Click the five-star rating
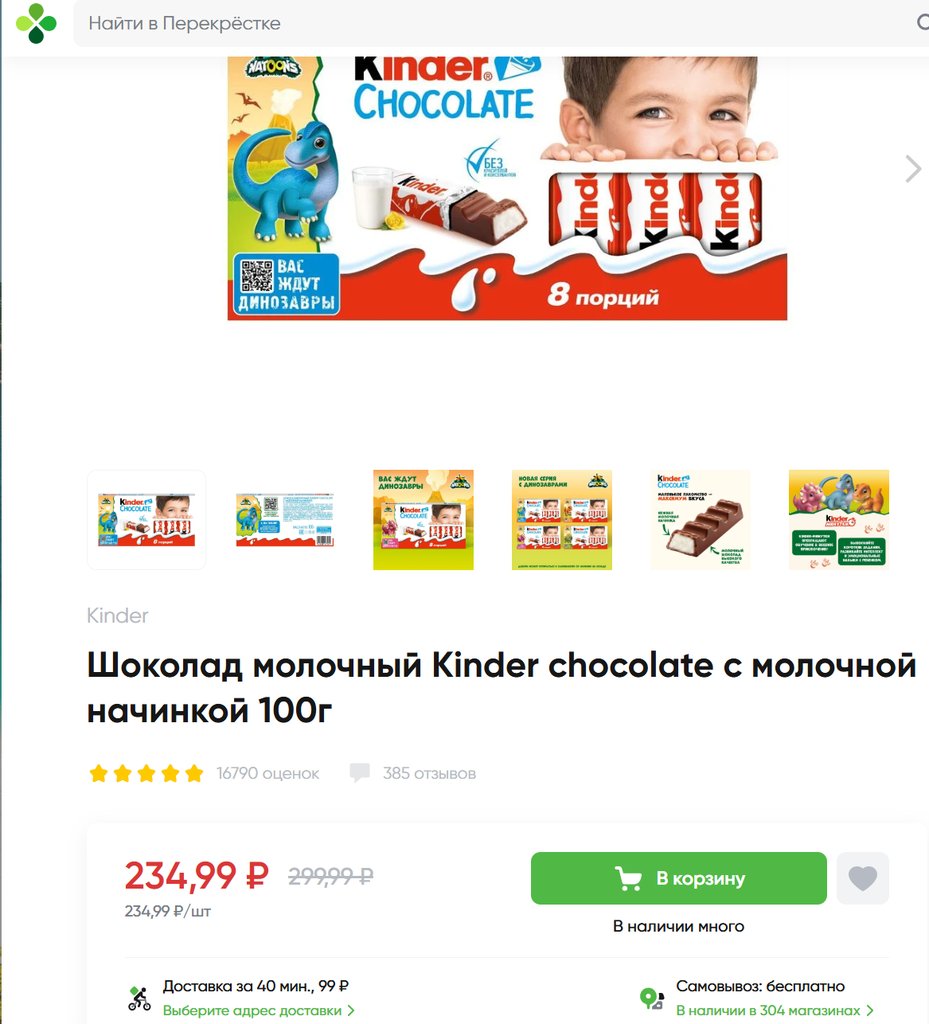This screenshot has width=929, height=1024. (x=146, y=773)
